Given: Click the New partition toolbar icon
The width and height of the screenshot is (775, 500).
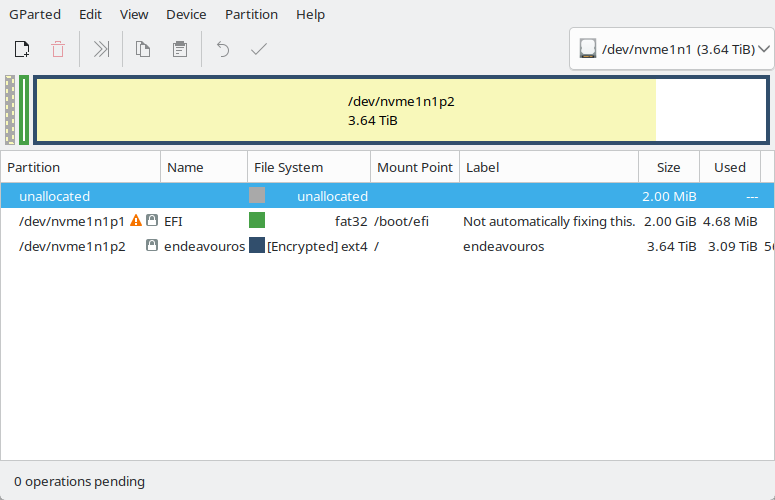Looking at the screenshot, I should pyautogui.click(x=22, y=49).
